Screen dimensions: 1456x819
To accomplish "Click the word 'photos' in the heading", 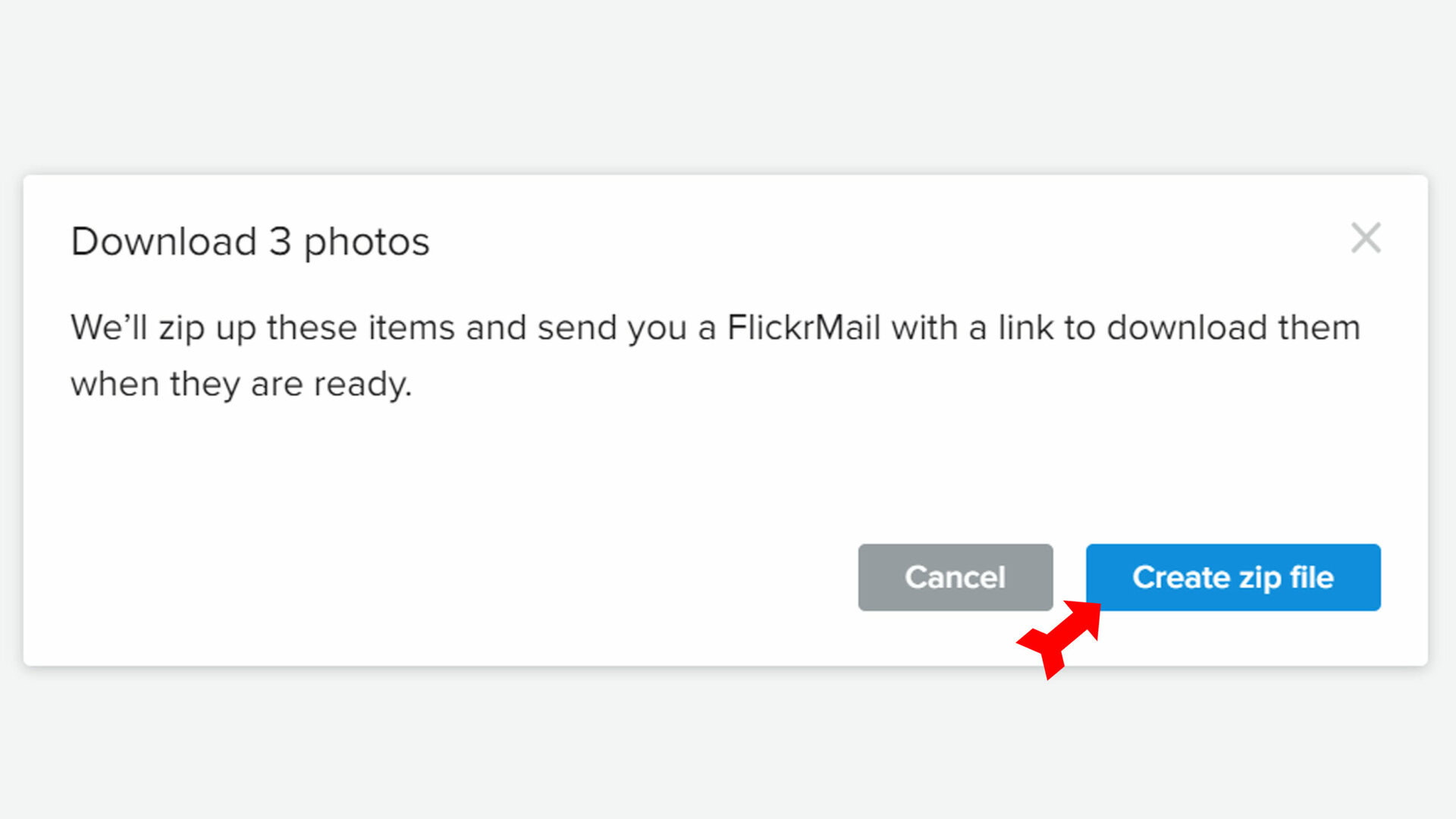I will coord(366,243).
